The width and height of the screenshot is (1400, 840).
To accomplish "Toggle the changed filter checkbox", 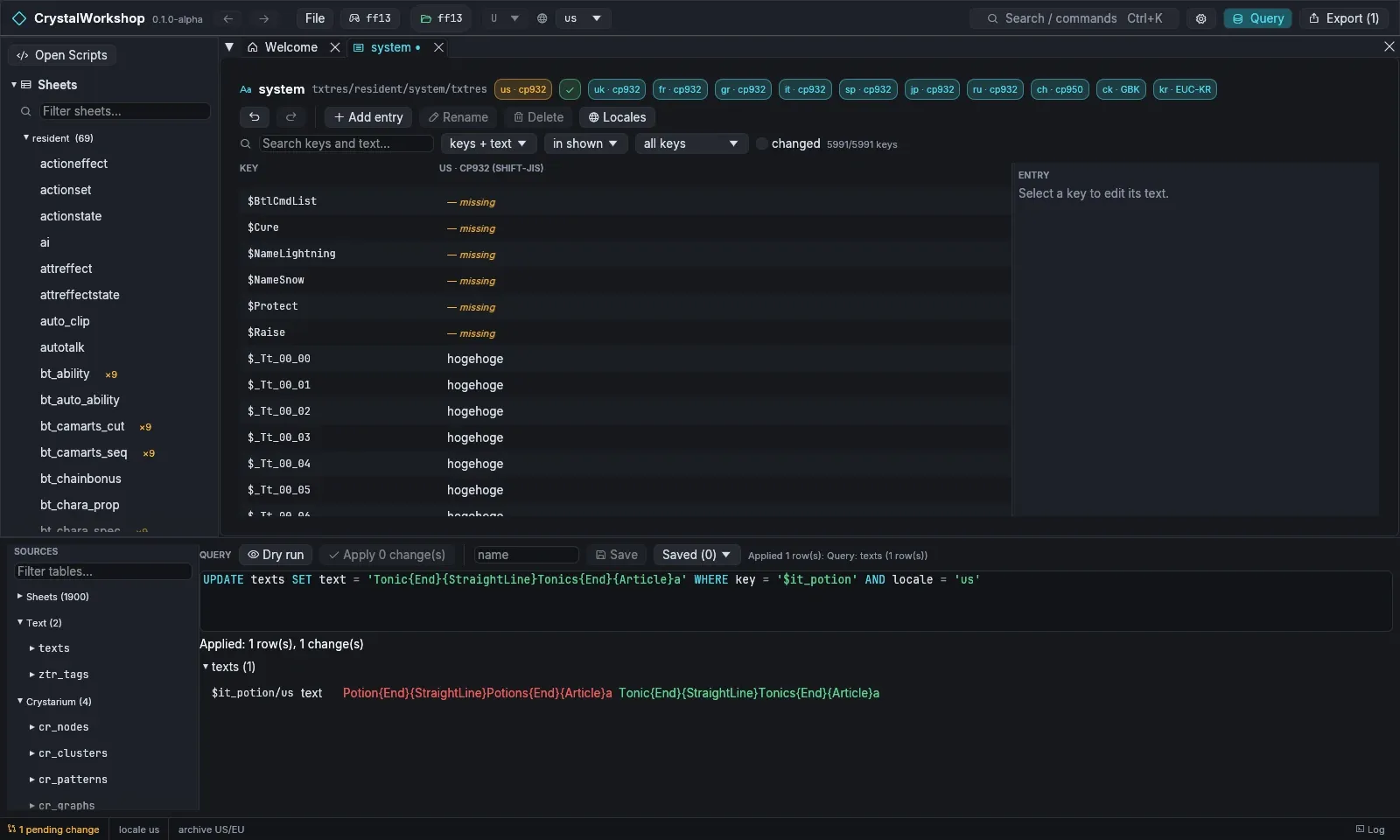I will point(762,143).
